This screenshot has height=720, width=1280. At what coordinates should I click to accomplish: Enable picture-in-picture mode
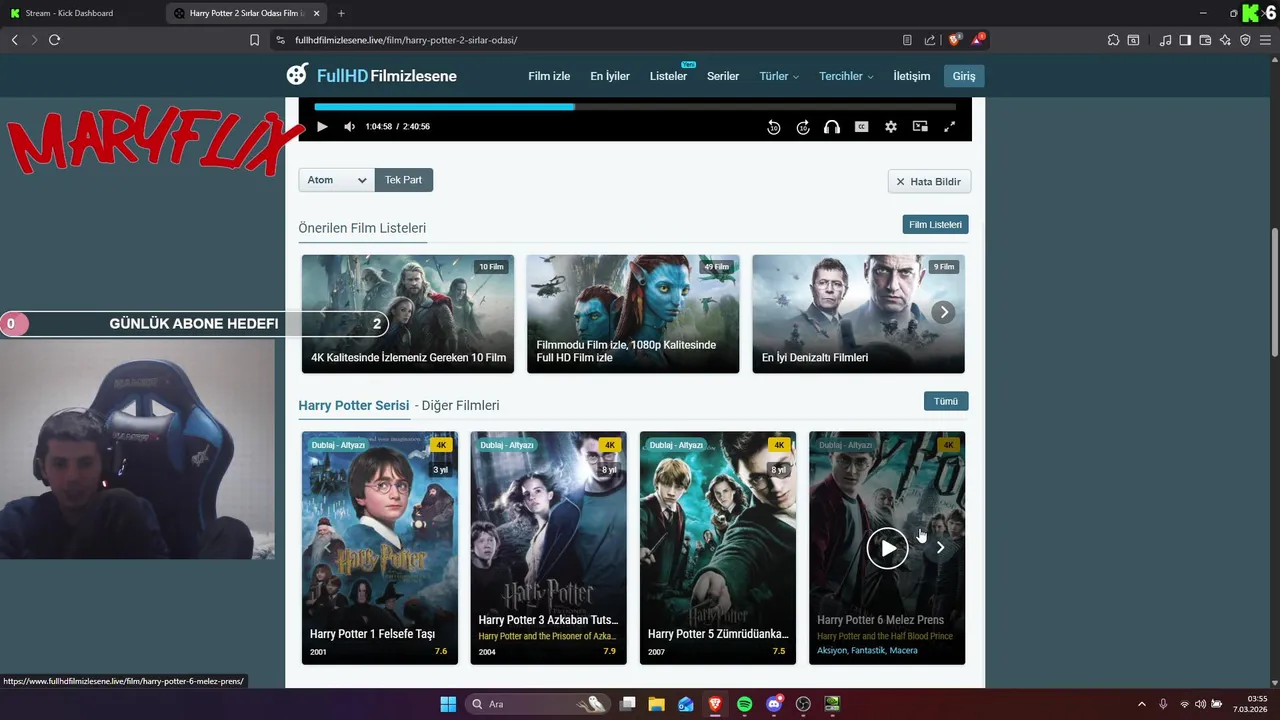pyautogui.click(x=920, y=127)
